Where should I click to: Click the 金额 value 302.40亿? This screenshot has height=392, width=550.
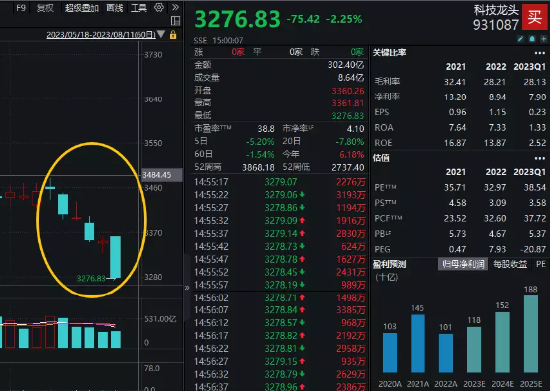(x=346, y=65)
